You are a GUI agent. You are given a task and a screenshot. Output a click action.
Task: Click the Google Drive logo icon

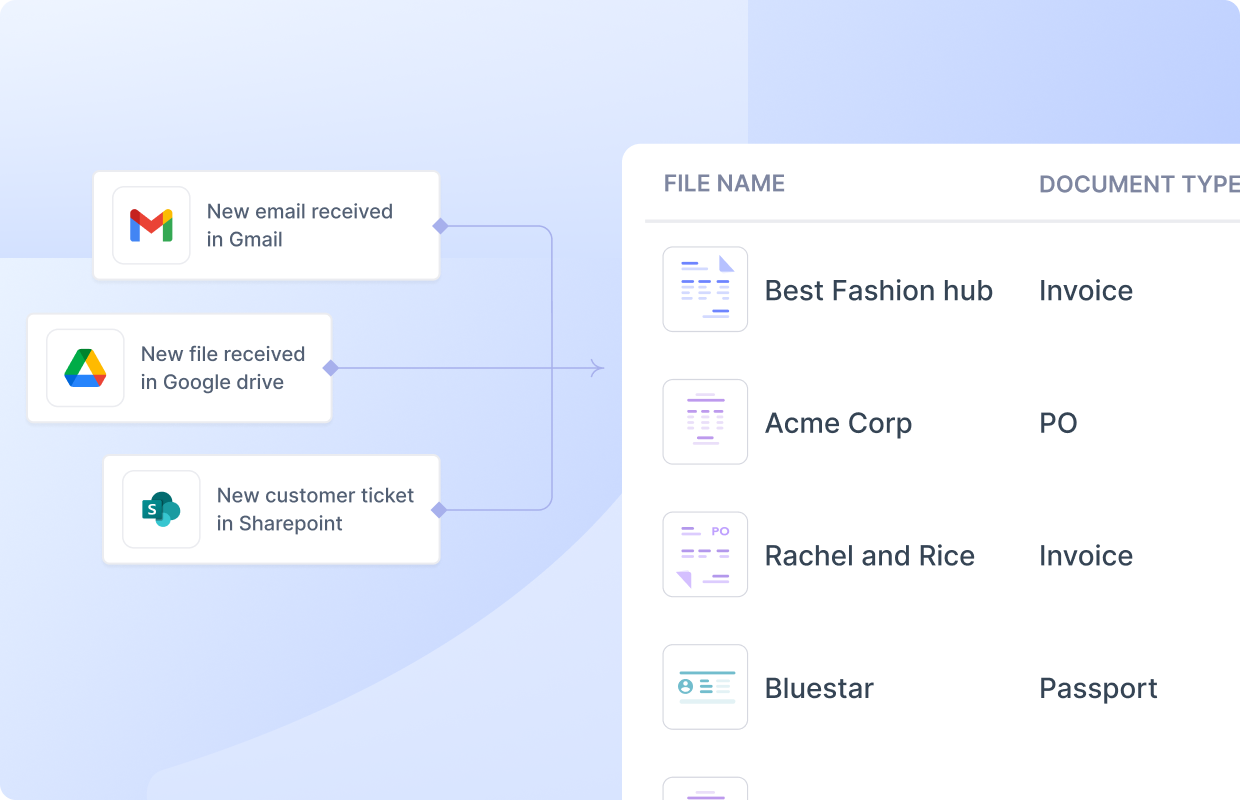click(x=85, y=368)
